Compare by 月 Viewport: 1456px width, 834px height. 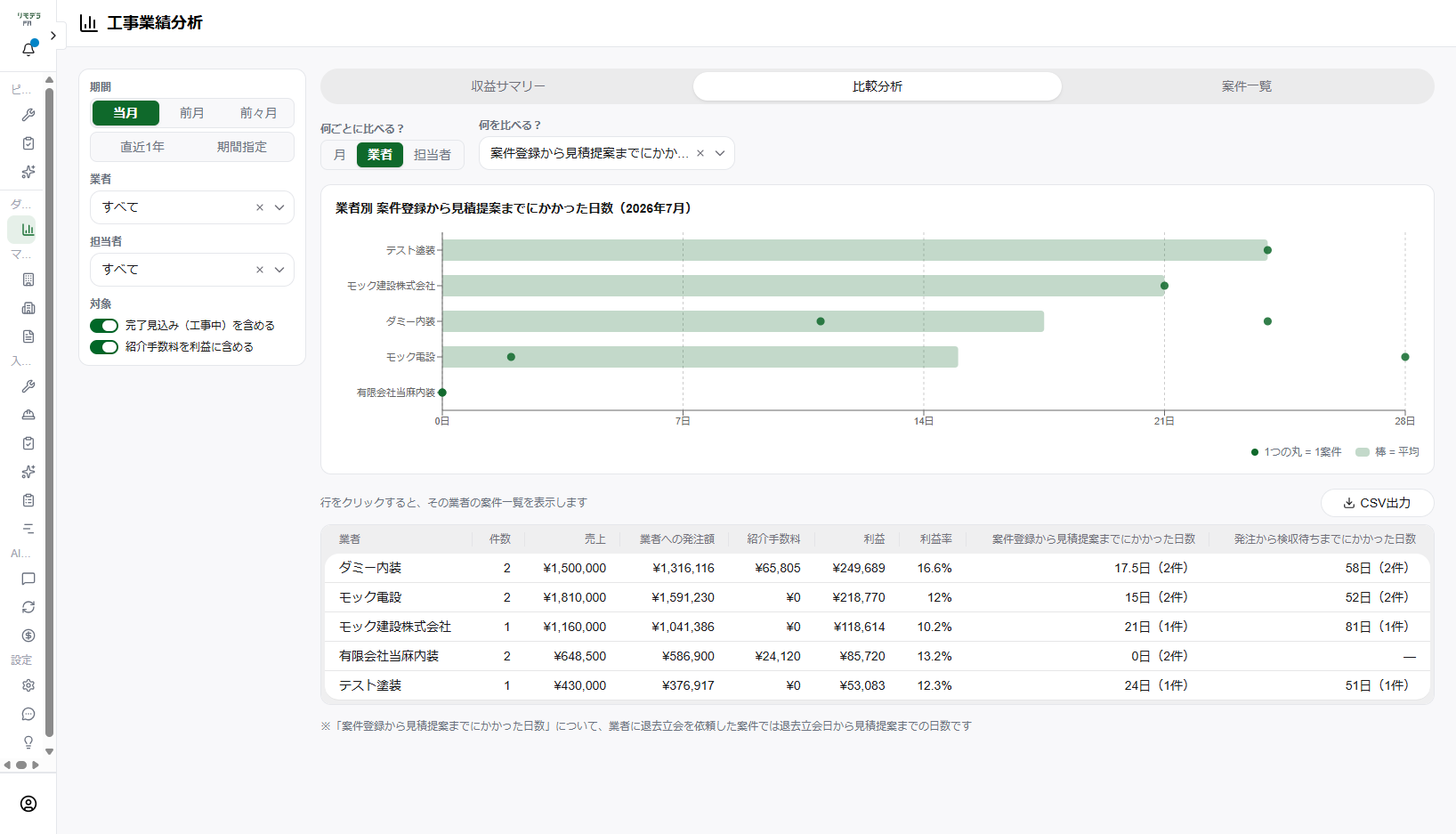pos(339,155)
